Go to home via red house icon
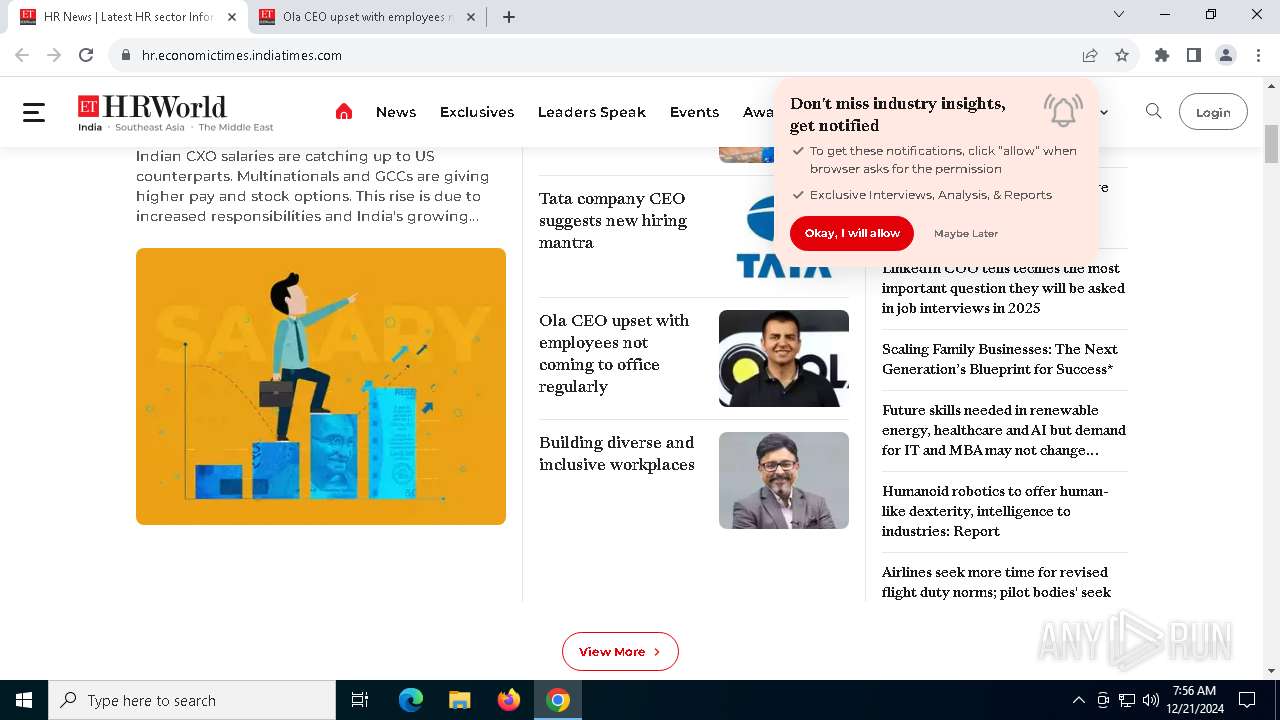The height and width of the screenshot is (720, 1280). point(344,112)
